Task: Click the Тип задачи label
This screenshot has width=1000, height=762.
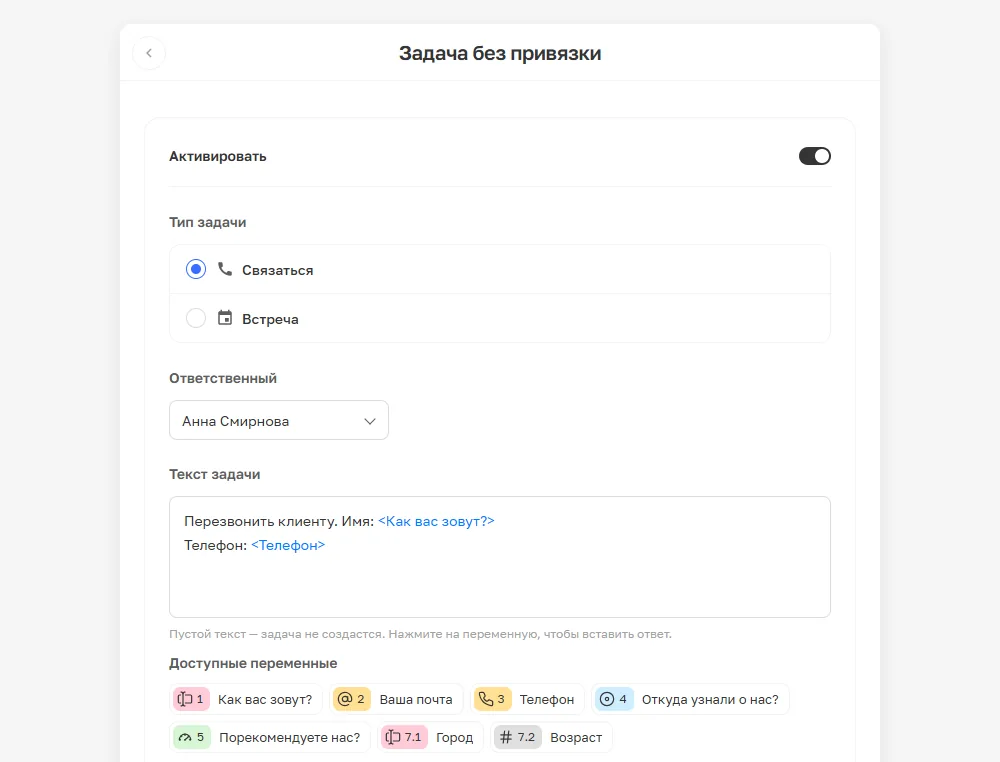Action: [207, 223]
